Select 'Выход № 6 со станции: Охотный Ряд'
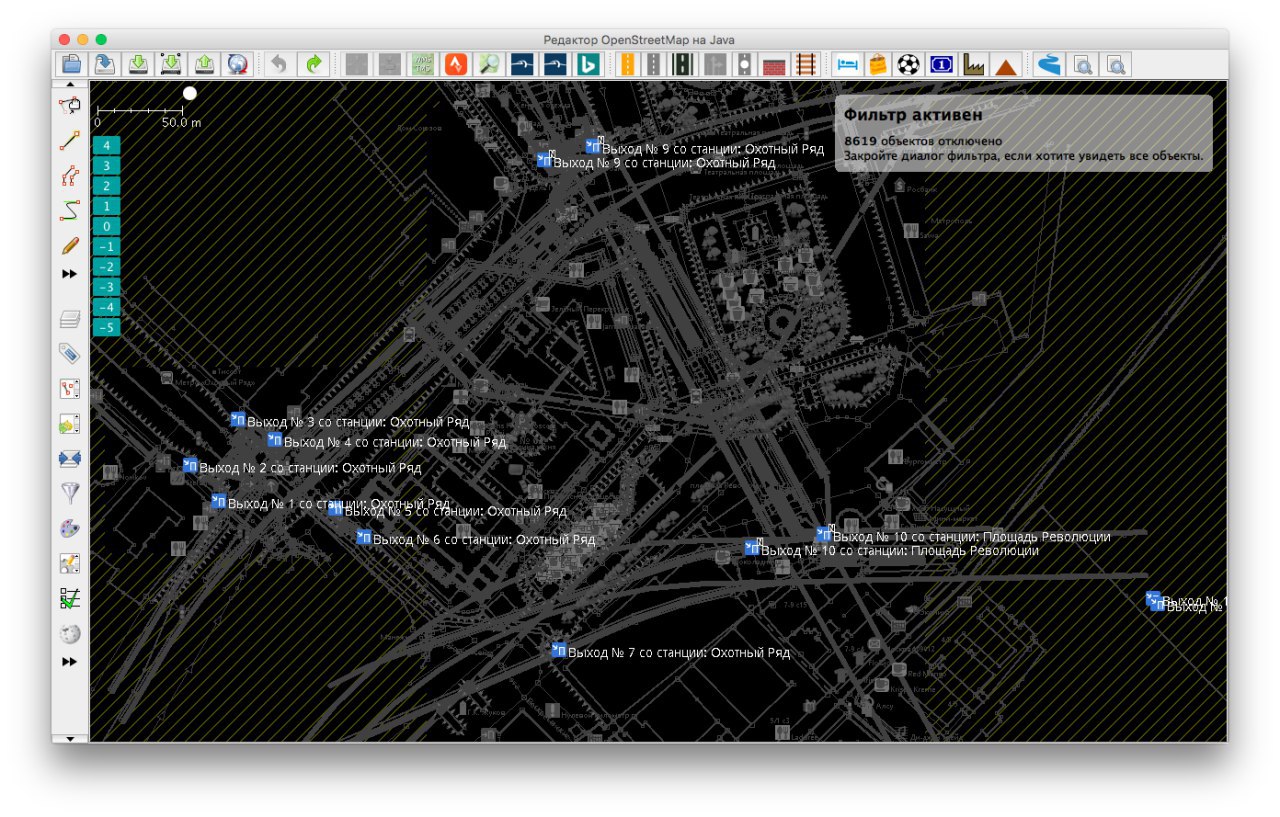Image resolution: width=1280 pixels, height=817 pixels. pos(484,540)
